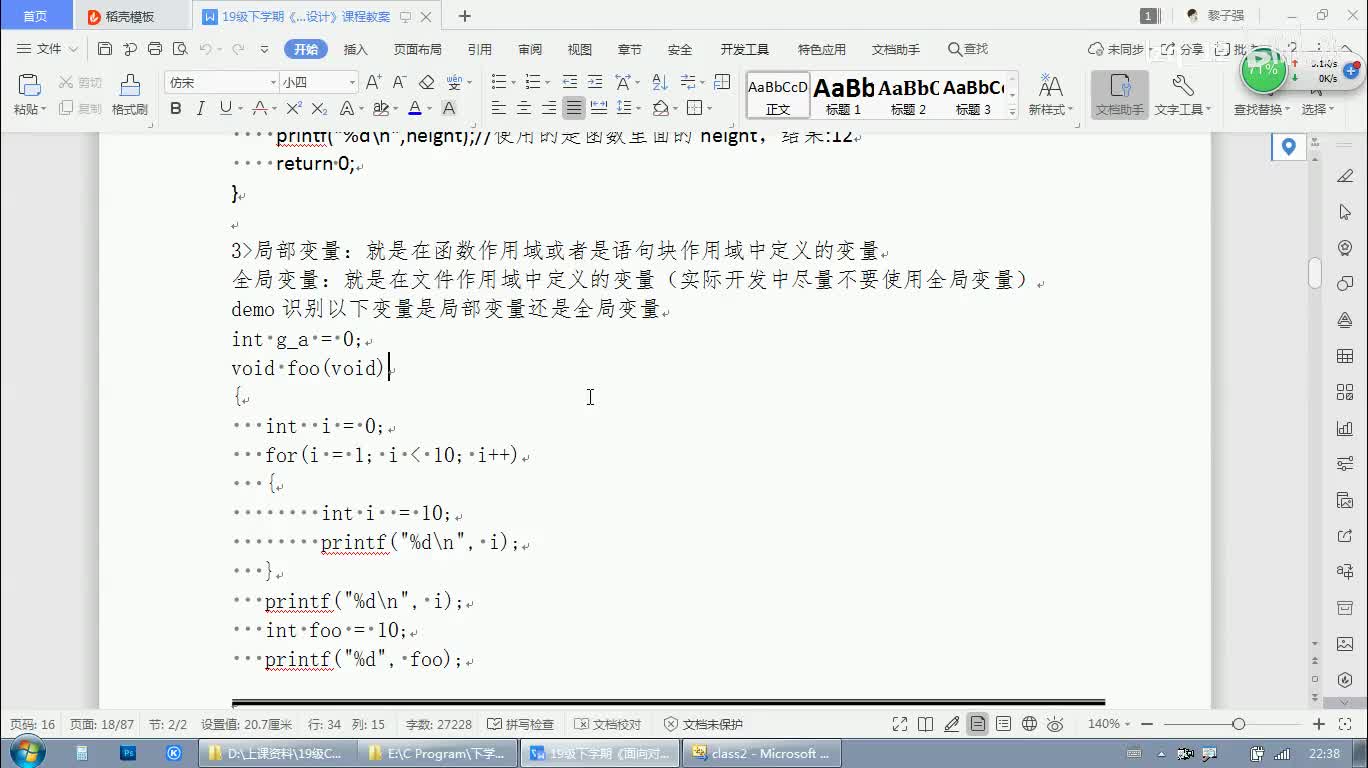Click the 分享 share button
The height and width of the screenshot is (768, 1368).
pyautogui.click(x=1183, y=49)
